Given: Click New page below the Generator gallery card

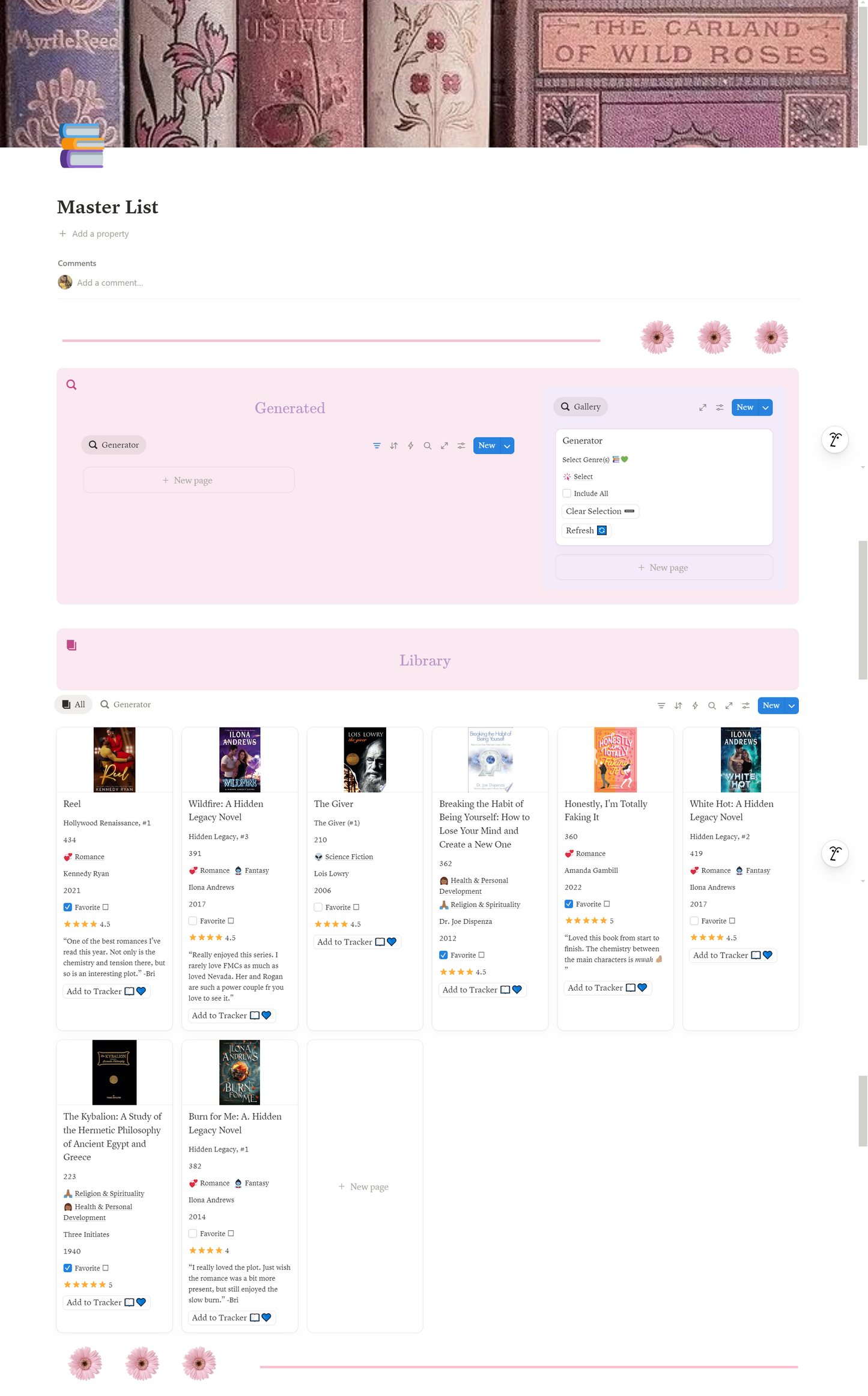Looking at the screenshot, I should pos(664,568).
